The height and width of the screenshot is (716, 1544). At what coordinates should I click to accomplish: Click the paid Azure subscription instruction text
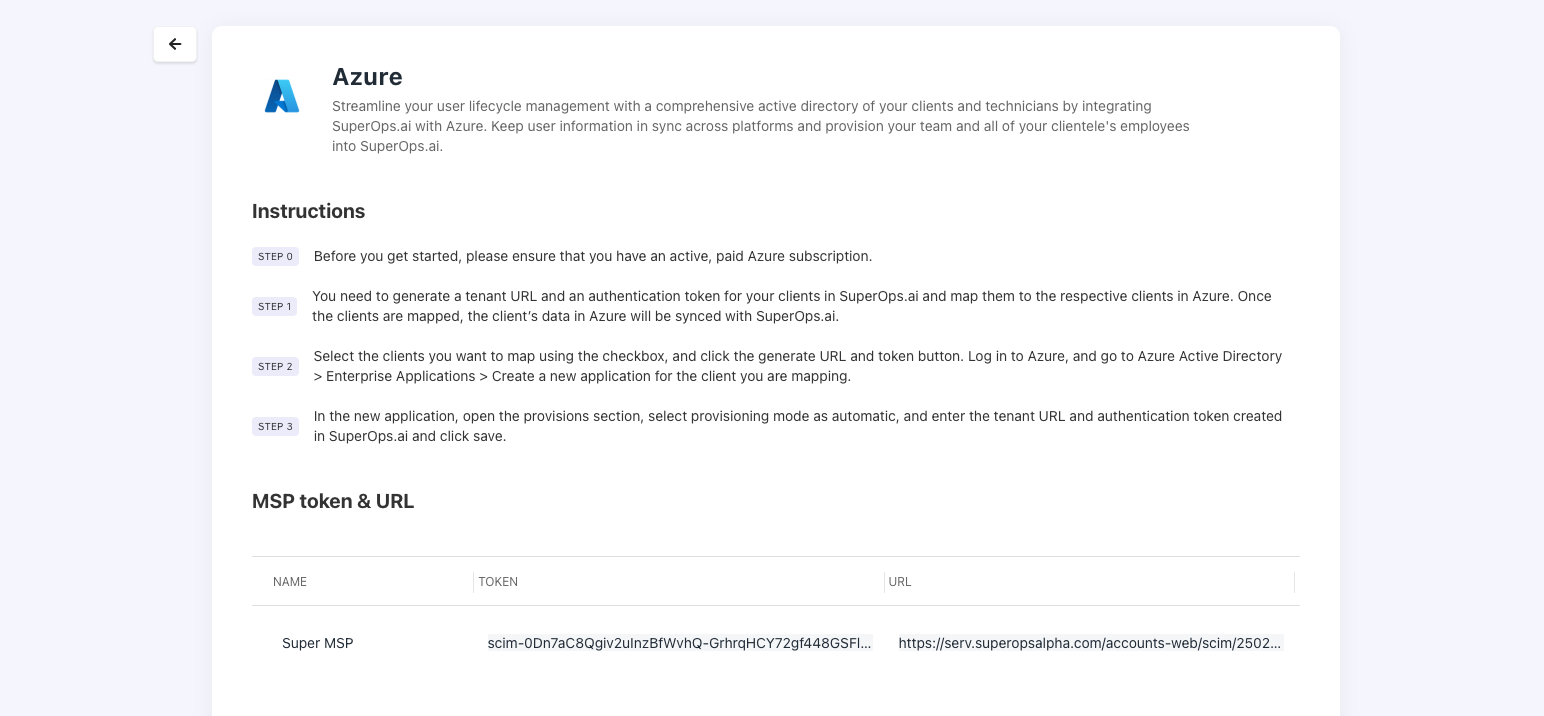click(592, 257)
